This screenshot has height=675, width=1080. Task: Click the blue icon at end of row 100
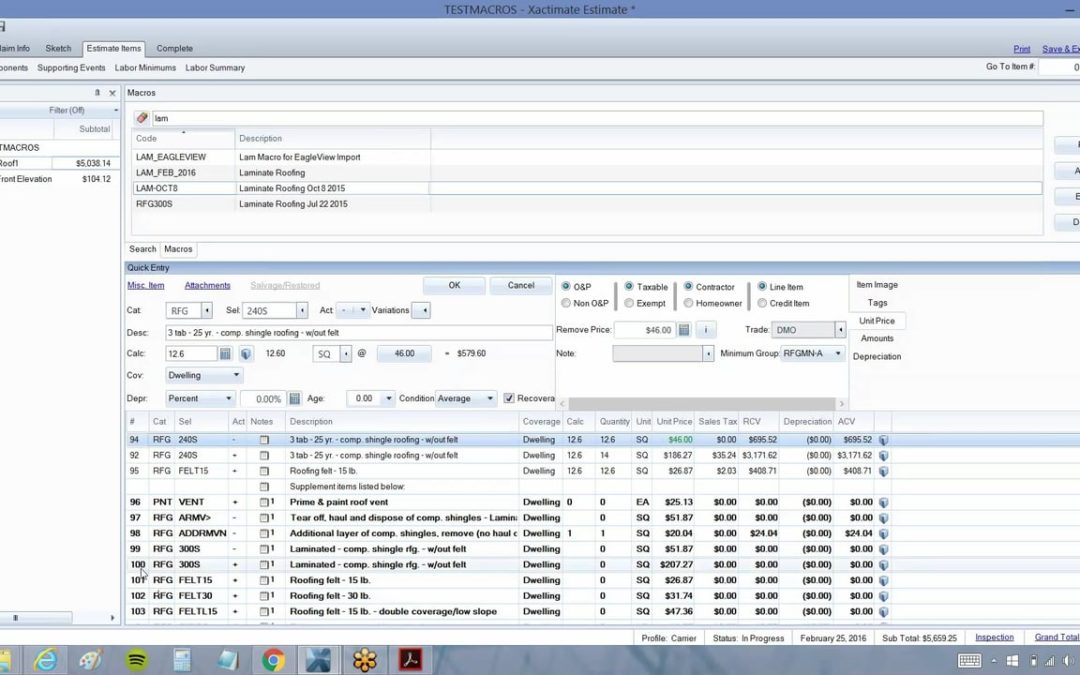[x=883, y=565]
